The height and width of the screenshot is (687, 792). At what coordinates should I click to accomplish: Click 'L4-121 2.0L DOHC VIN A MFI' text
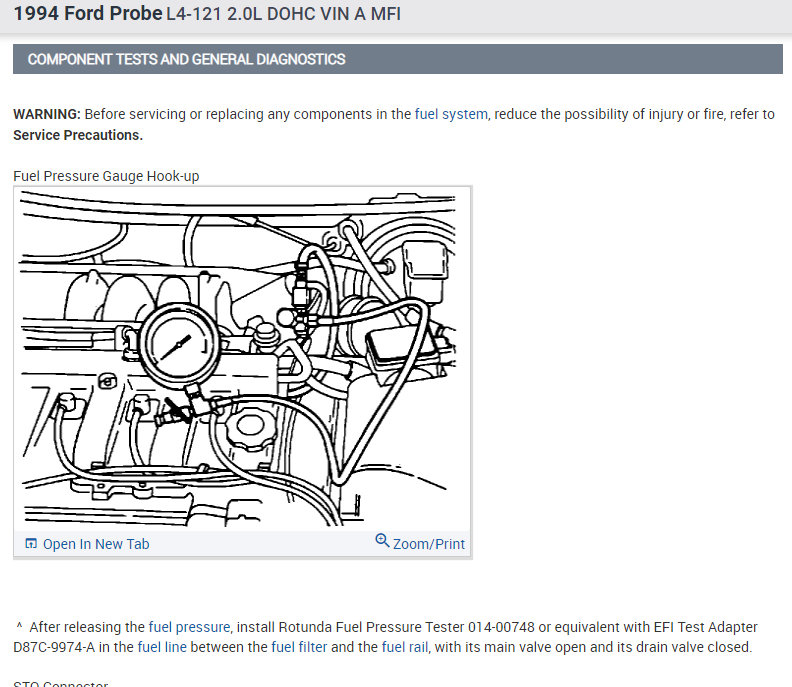(283, 14)
